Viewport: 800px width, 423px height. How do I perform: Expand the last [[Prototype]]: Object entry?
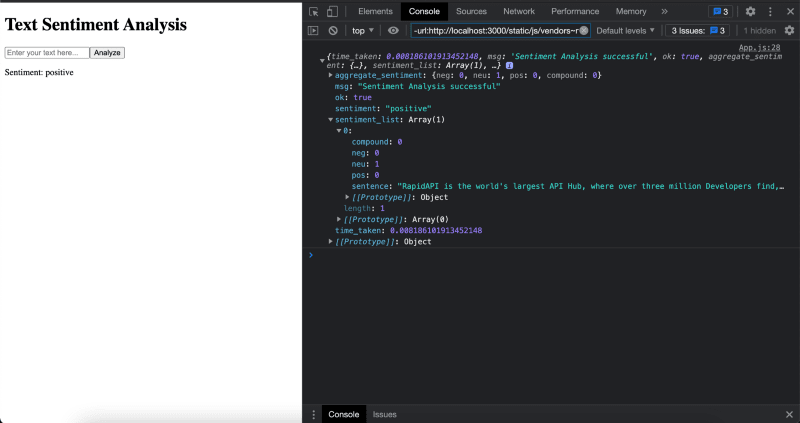(x=331, y=241)
